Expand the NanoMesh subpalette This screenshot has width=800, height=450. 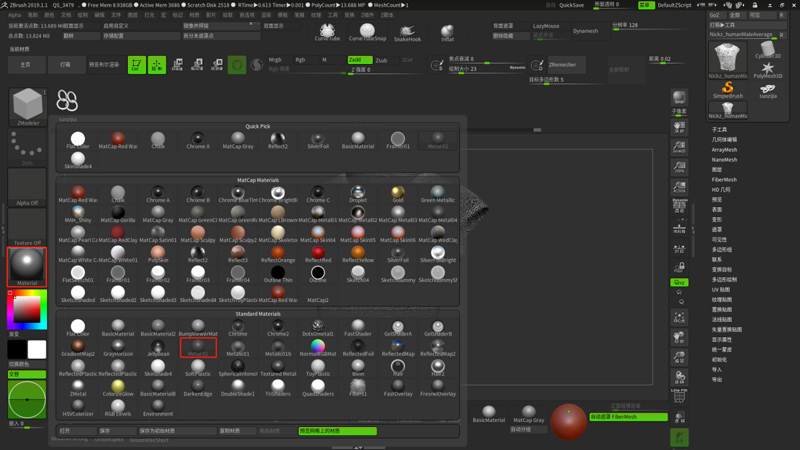pos(724,160)
